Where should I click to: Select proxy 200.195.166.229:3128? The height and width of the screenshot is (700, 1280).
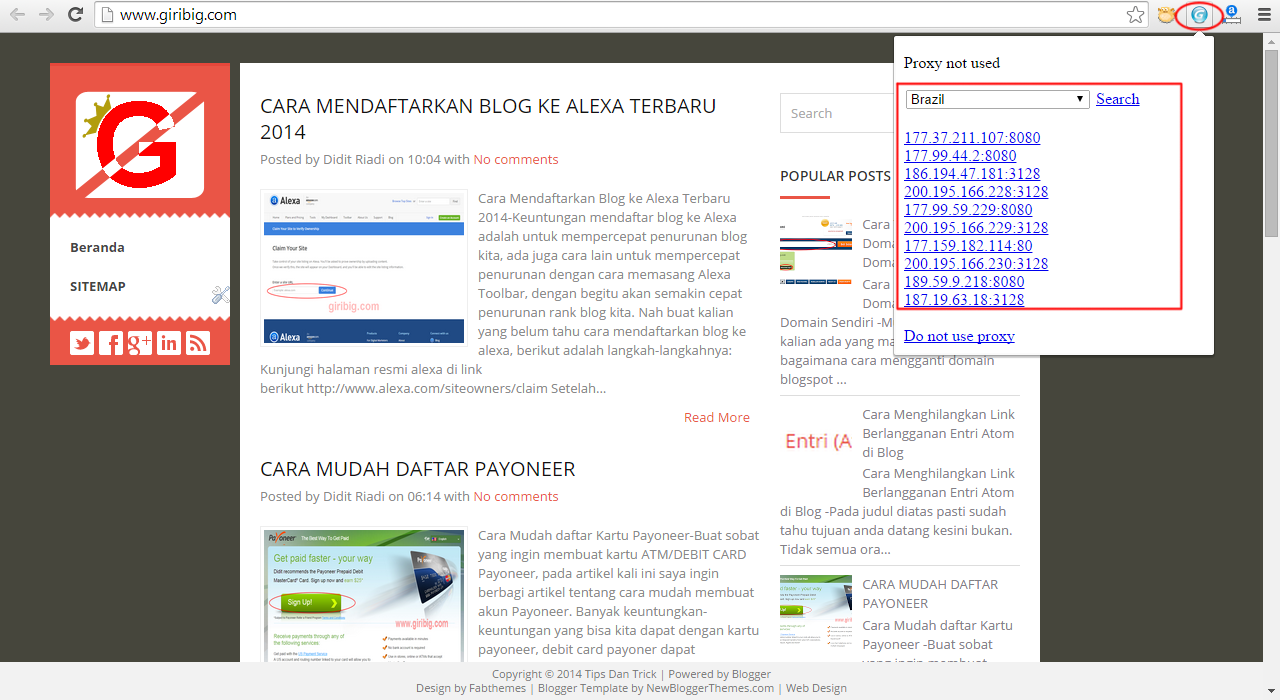coord(976,228)
